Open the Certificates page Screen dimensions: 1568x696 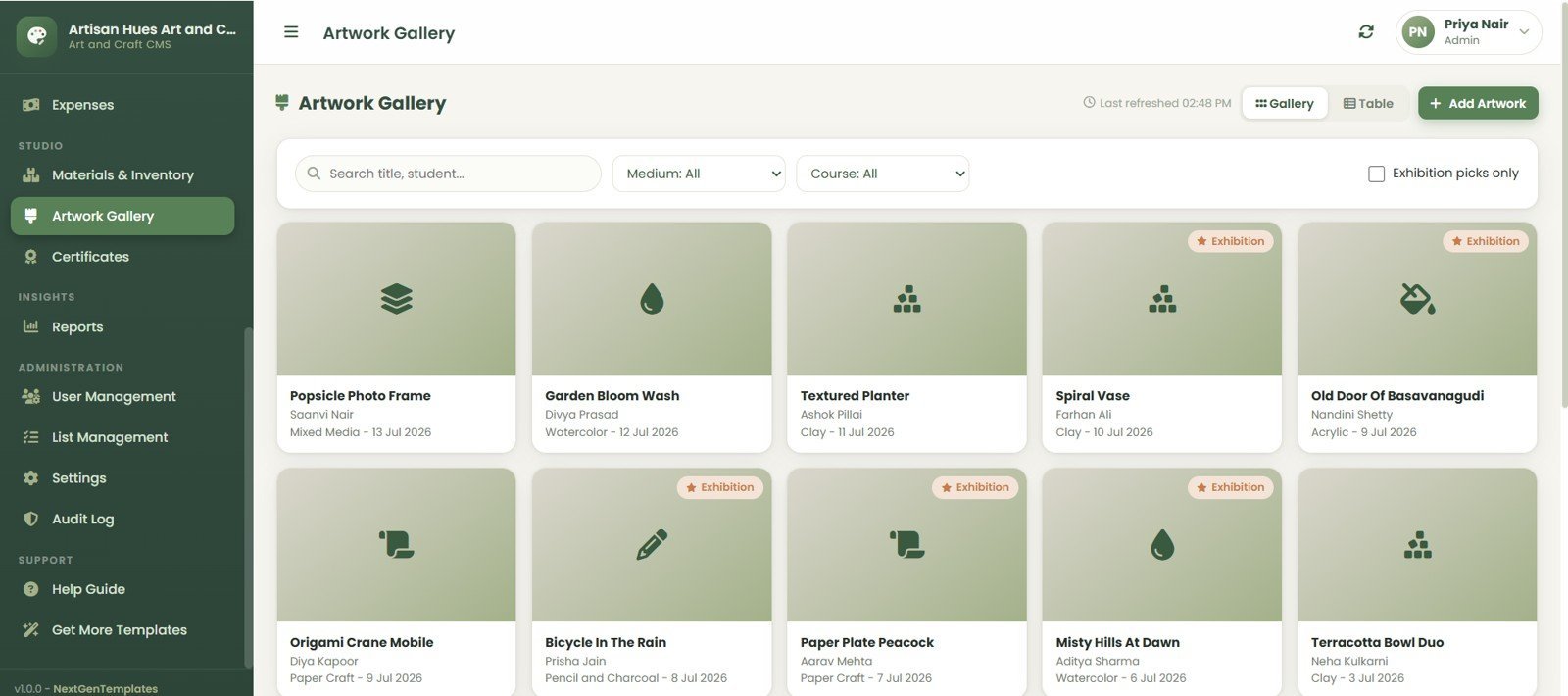[122, 257]
